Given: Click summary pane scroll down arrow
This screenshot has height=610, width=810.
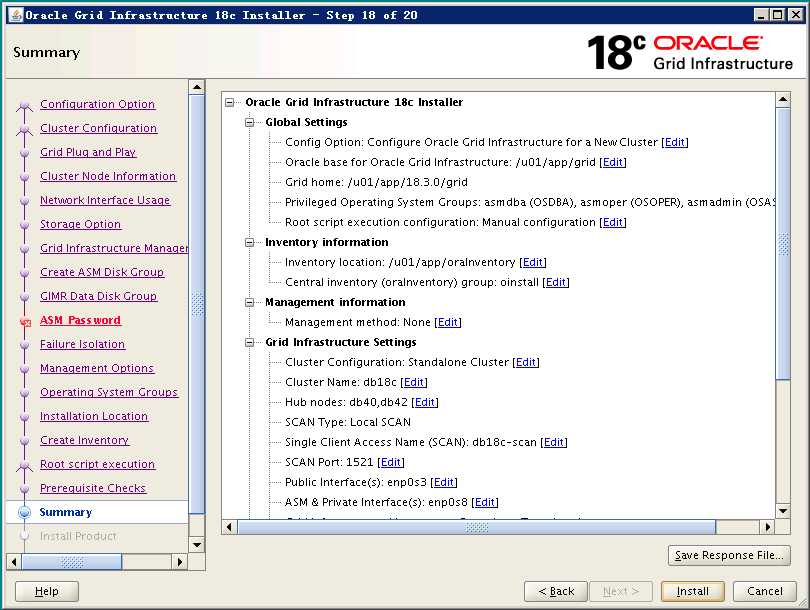Looking at the screenshot, I should pos(783,511).
